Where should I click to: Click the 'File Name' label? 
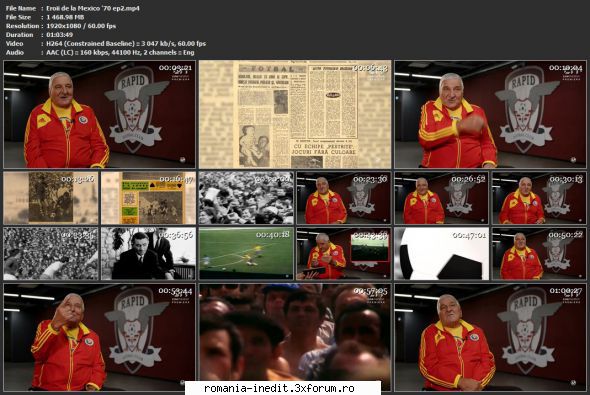[x=21, y=8]
